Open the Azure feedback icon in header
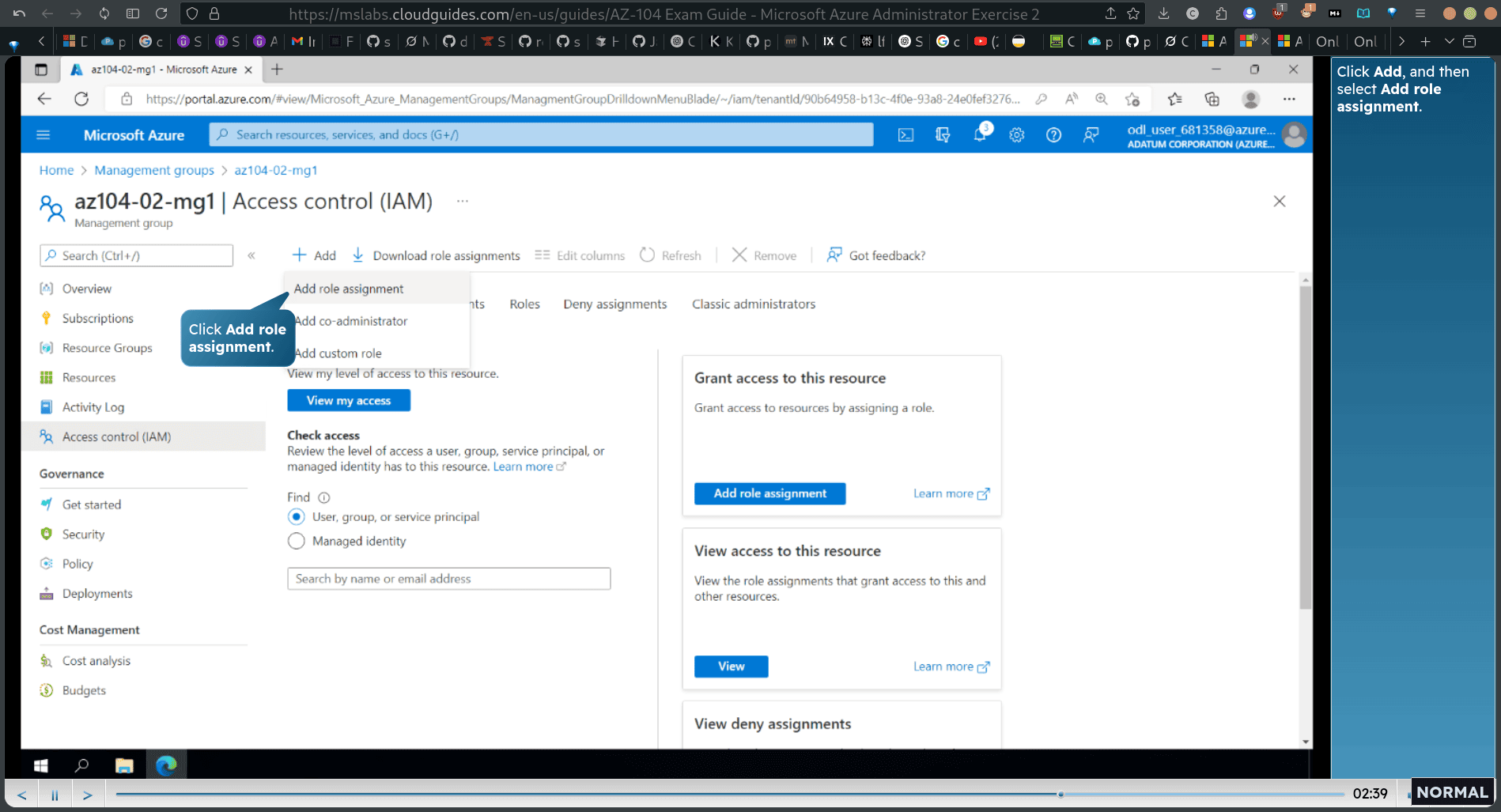 pyautogui.click(x=1091, y=135)
